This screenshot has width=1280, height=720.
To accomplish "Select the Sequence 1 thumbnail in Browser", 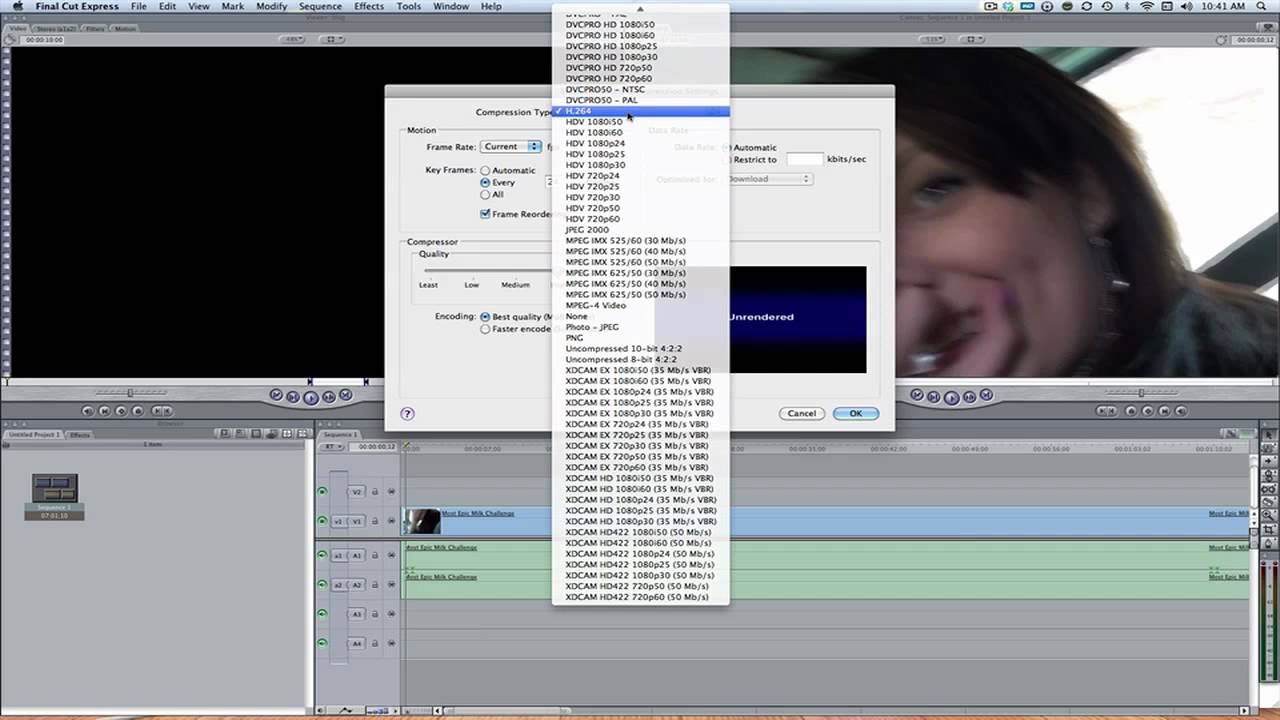I will point(55,488).
